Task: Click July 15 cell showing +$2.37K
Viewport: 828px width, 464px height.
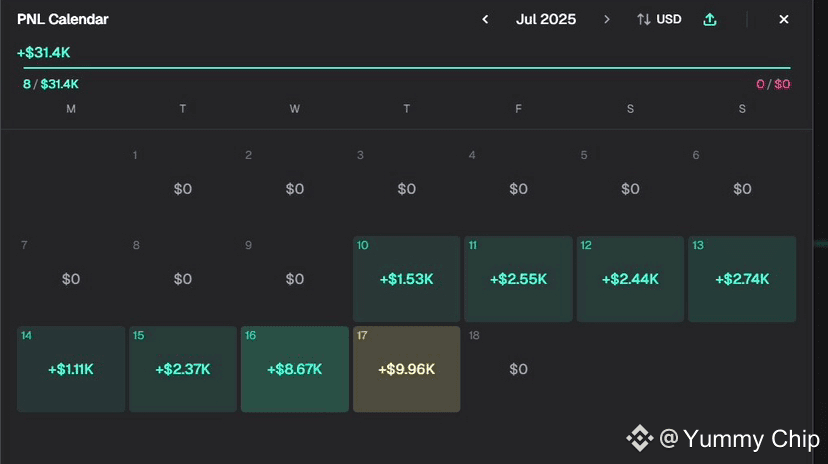Action: coord(183,369)
